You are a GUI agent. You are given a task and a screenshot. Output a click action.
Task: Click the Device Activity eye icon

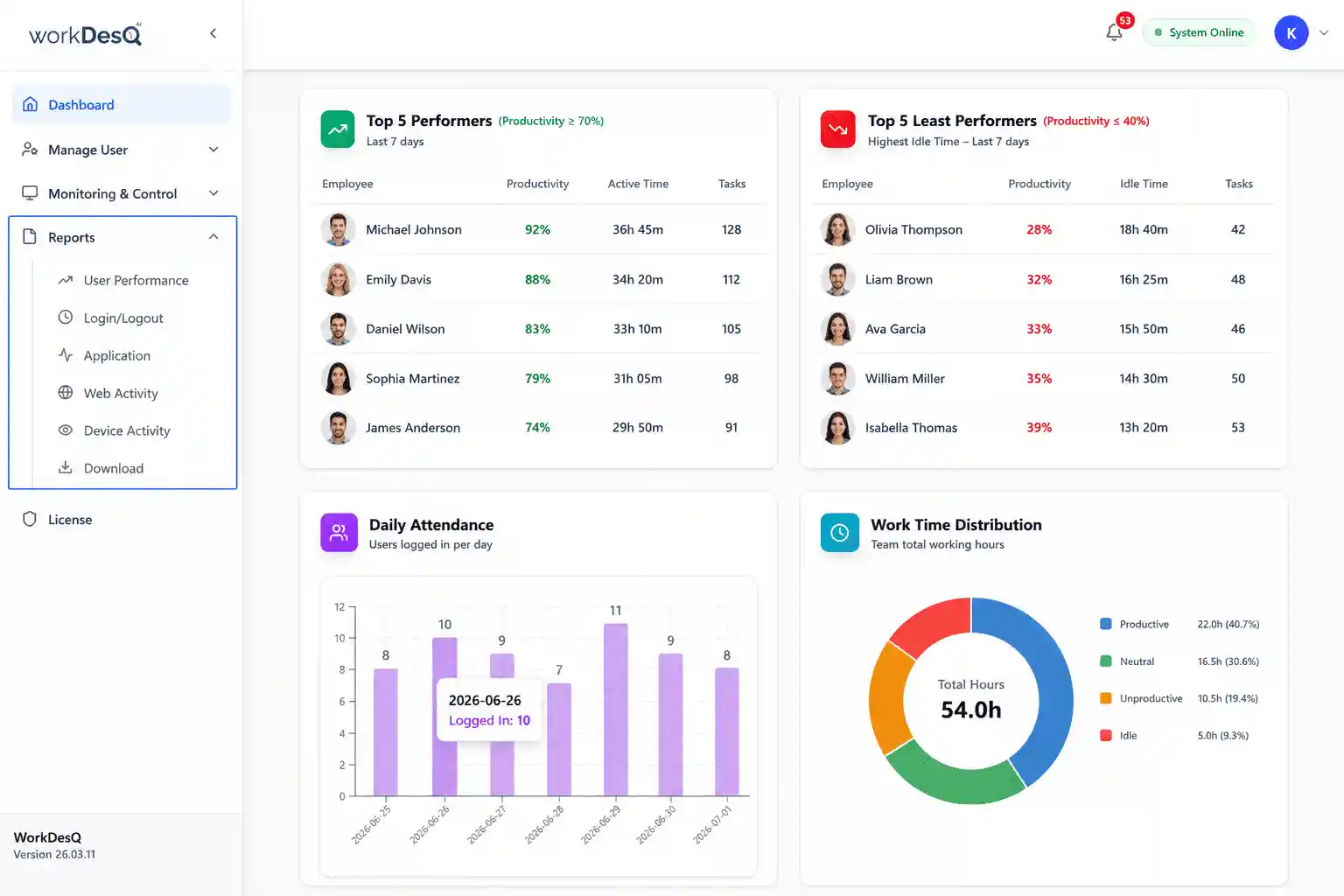pos(66,430)
